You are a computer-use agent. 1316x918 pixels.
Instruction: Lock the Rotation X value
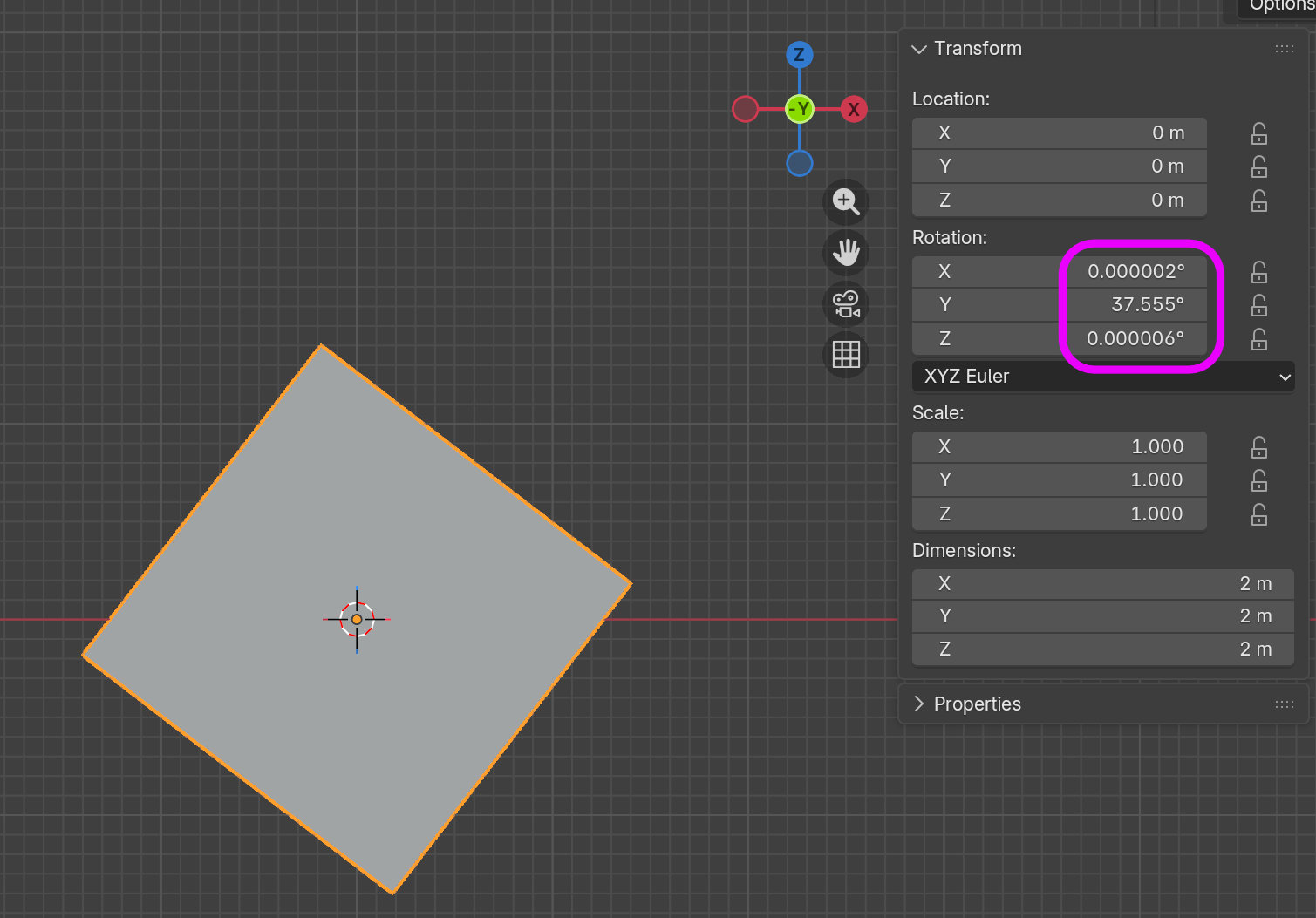click(x=1259, y=272)
